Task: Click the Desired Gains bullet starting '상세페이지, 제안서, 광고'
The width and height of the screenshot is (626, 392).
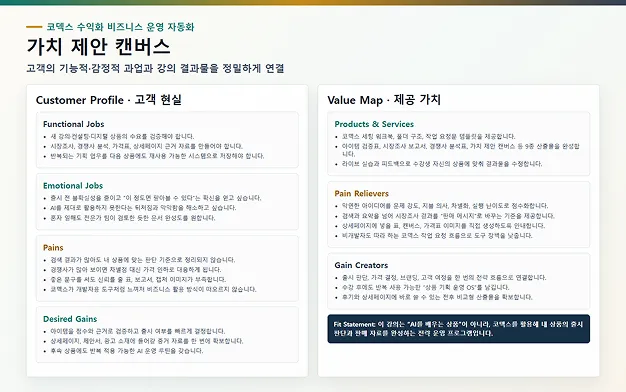Action: [147, 341]
